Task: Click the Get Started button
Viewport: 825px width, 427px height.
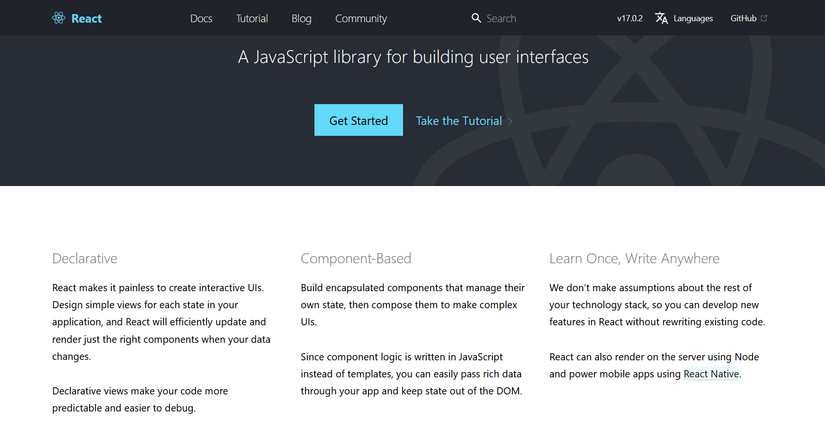Action: pyautogui.click(x=359, y=120)
